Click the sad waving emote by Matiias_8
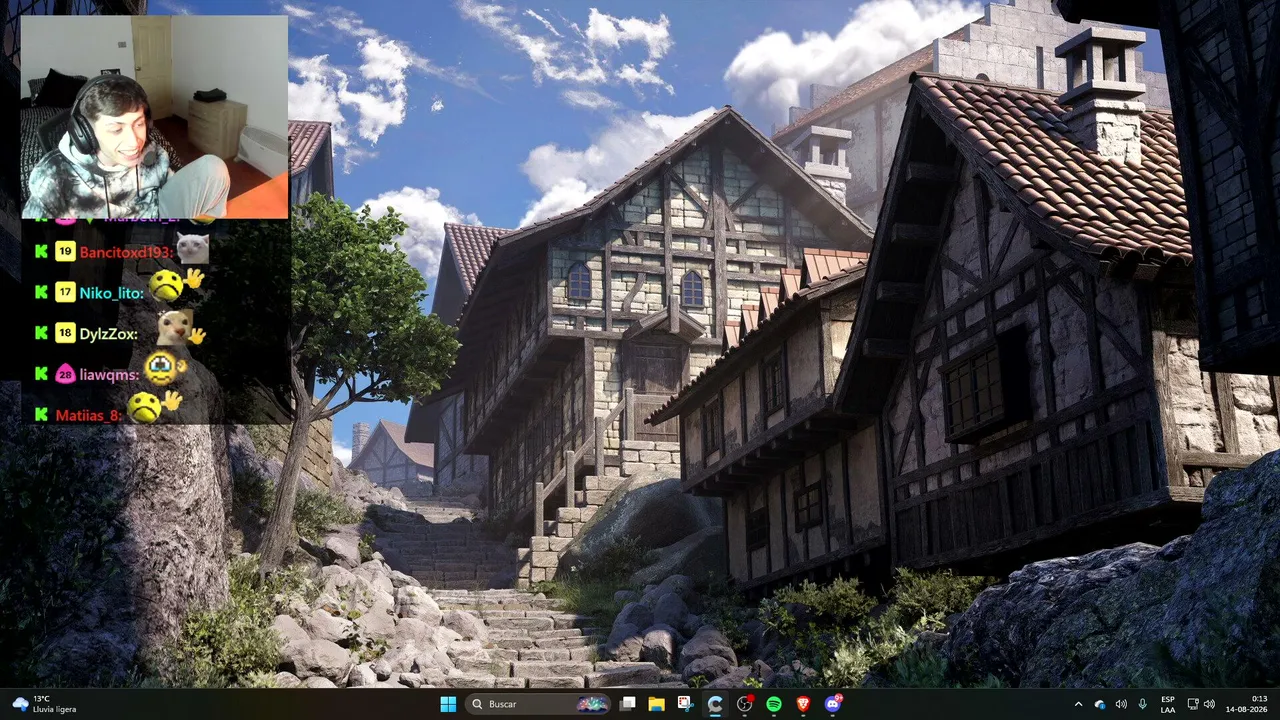The width and height of the screenshot is (1280, 720). click(x=154, y=406)
